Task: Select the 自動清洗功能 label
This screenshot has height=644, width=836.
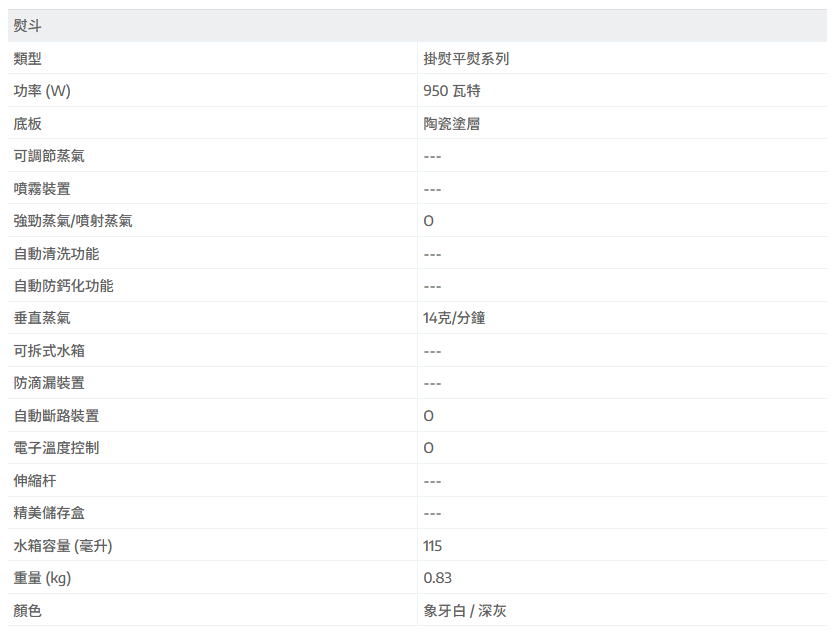Action: coord(56,254)
